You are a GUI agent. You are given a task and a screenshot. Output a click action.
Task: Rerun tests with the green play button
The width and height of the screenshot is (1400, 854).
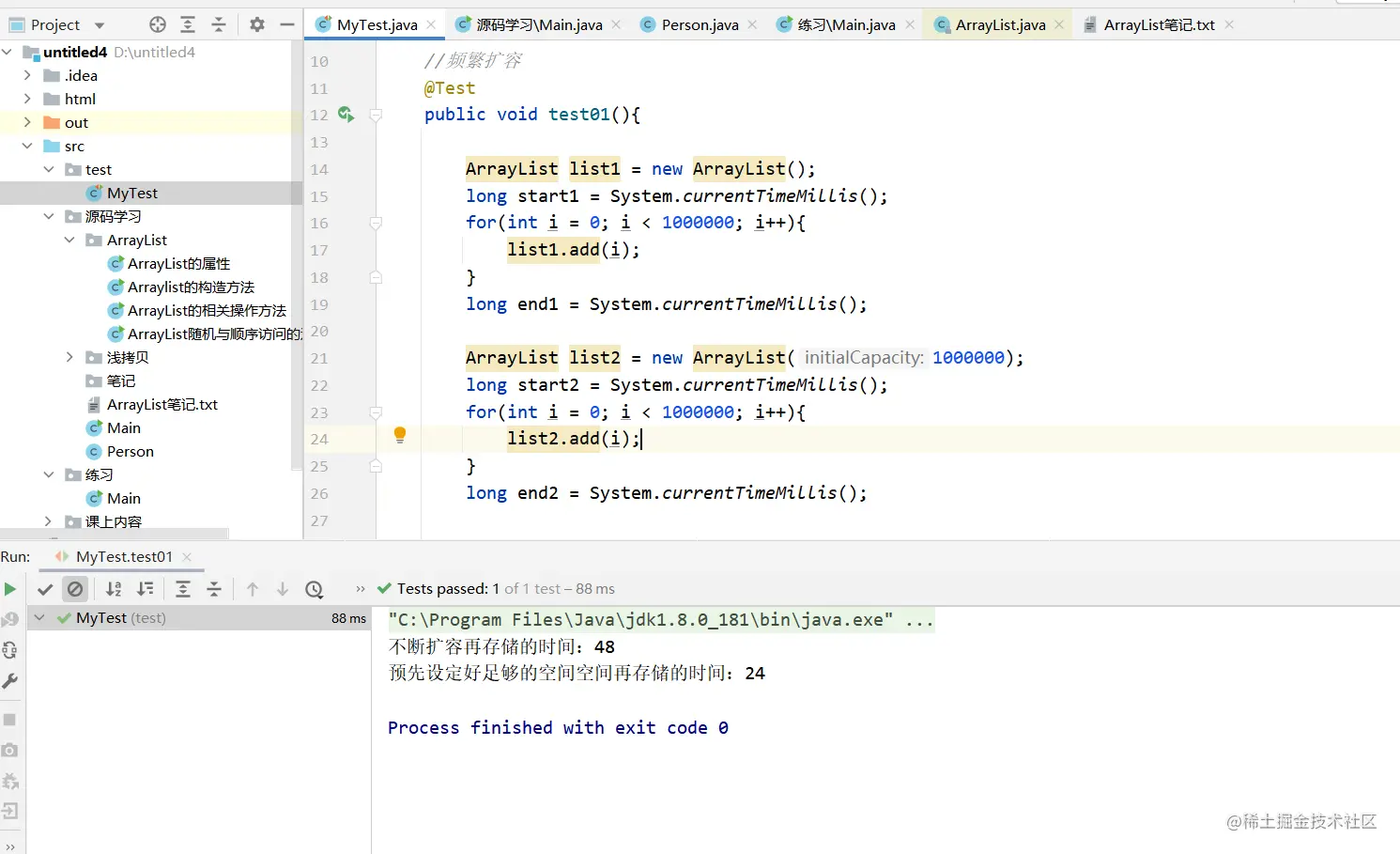pos(10,589)
